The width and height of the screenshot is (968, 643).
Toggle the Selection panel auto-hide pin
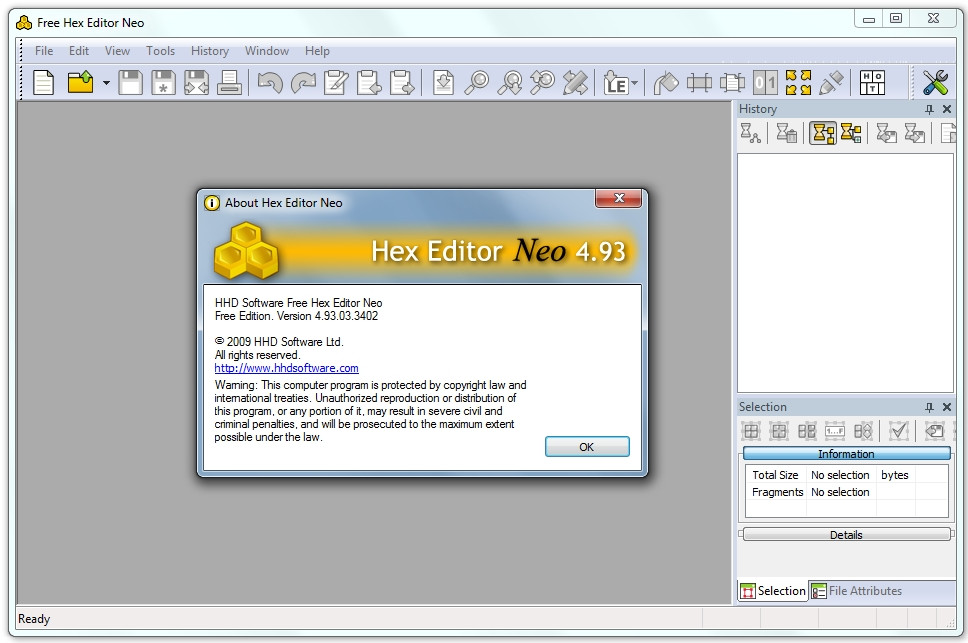point(929,407)
